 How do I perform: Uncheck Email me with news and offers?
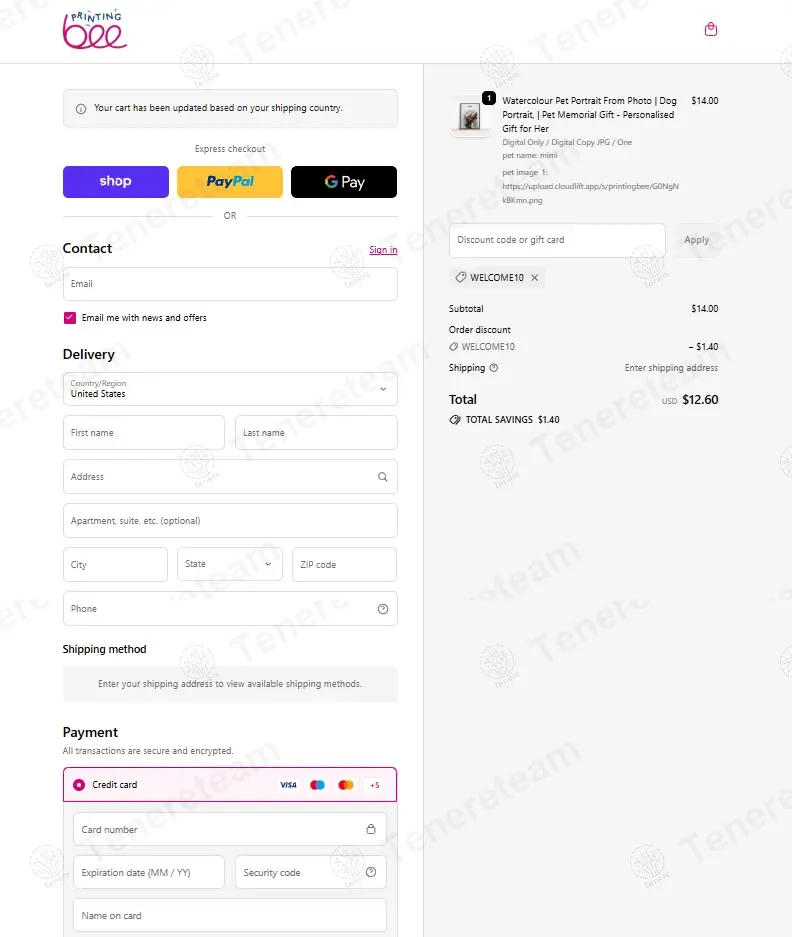(x=70, y=318)
